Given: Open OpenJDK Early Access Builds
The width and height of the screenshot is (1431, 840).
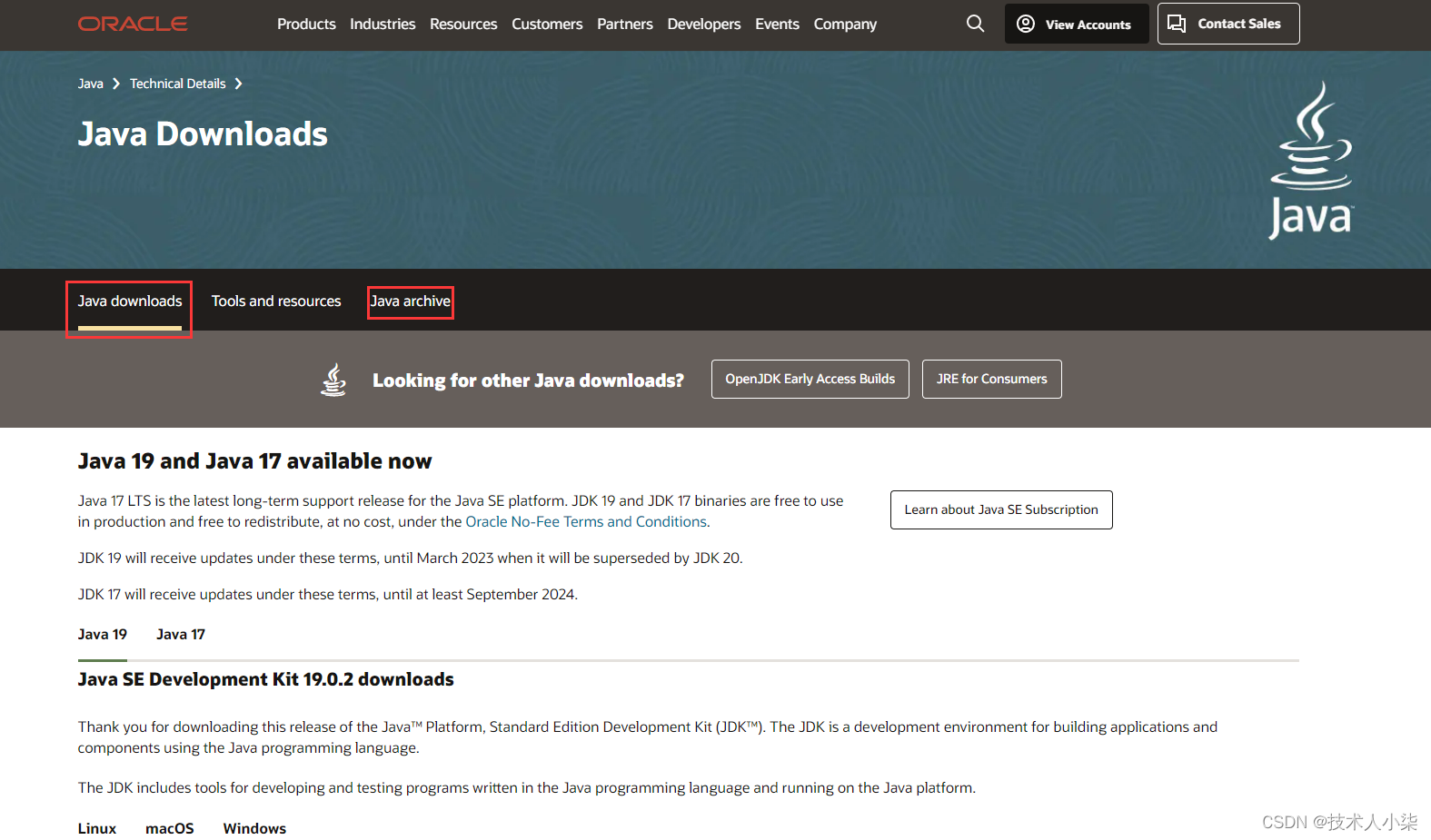Looking at the screenshot, I should point(810,379).
